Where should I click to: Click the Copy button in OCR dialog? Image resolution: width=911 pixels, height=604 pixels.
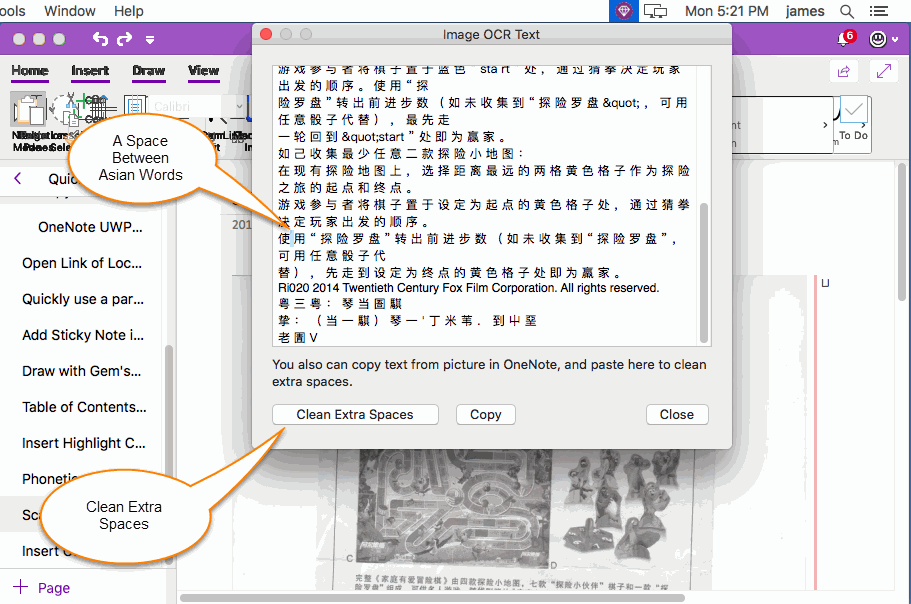[486, 415]
